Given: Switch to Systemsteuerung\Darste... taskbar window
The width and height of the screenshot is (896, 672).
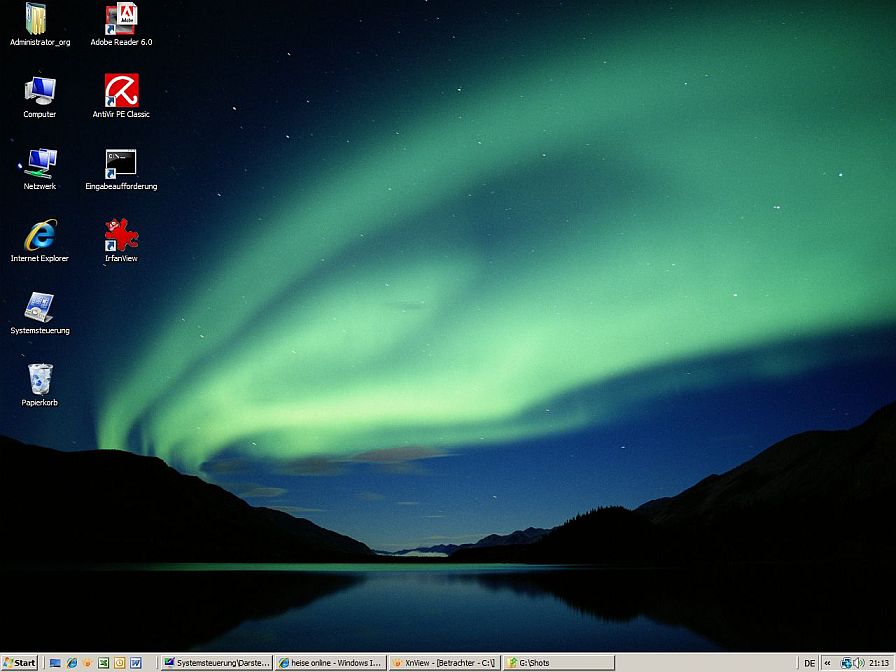Looking at the screenshot, I should (x=217, y=663).
